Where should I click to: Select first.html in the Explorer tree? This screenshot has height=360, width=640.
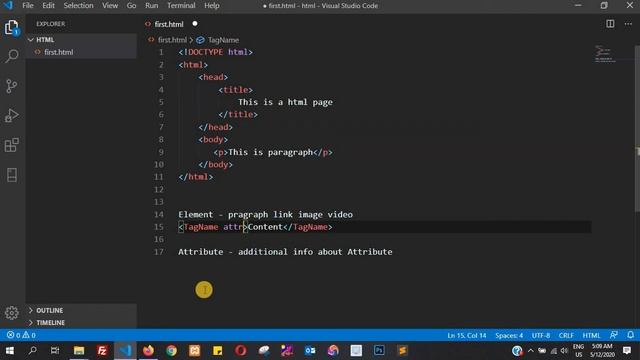81,52
